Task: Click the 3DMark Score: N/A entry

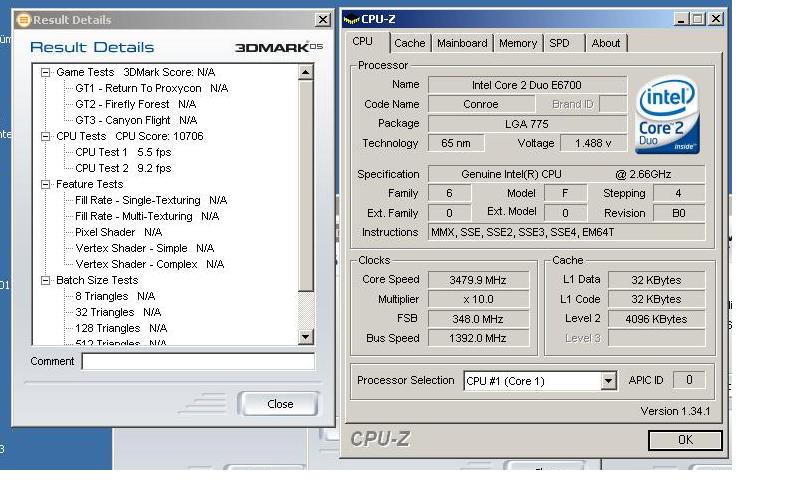Action: pos(169,72)
